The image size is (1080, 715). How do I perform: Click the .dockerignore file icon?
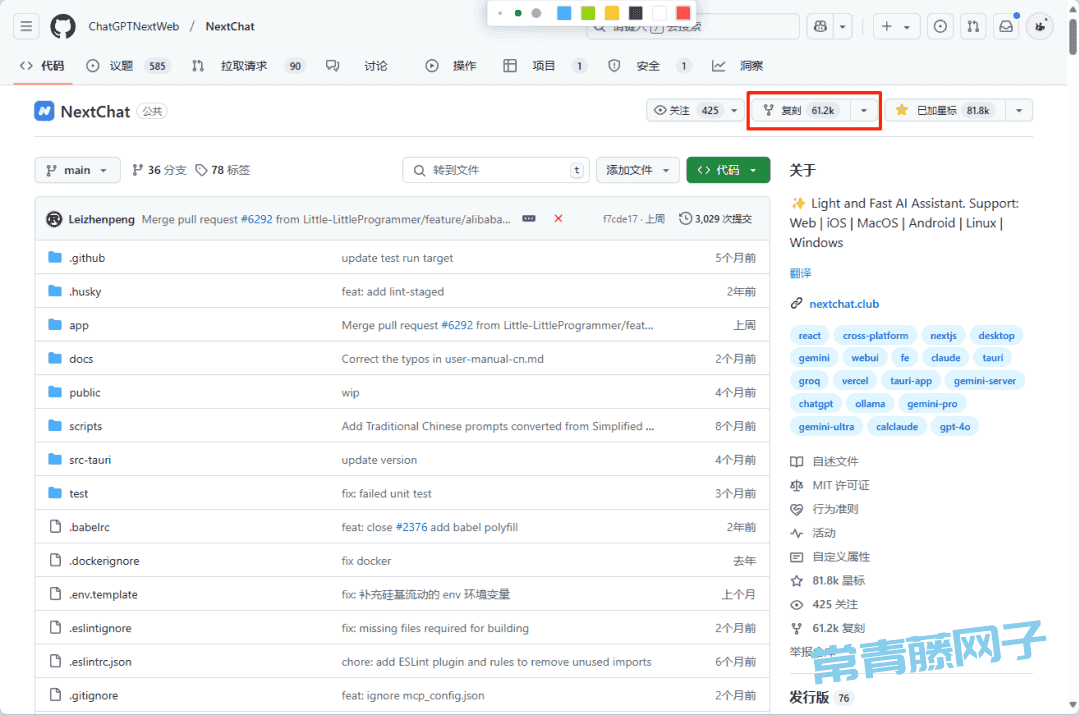[55, 561]
